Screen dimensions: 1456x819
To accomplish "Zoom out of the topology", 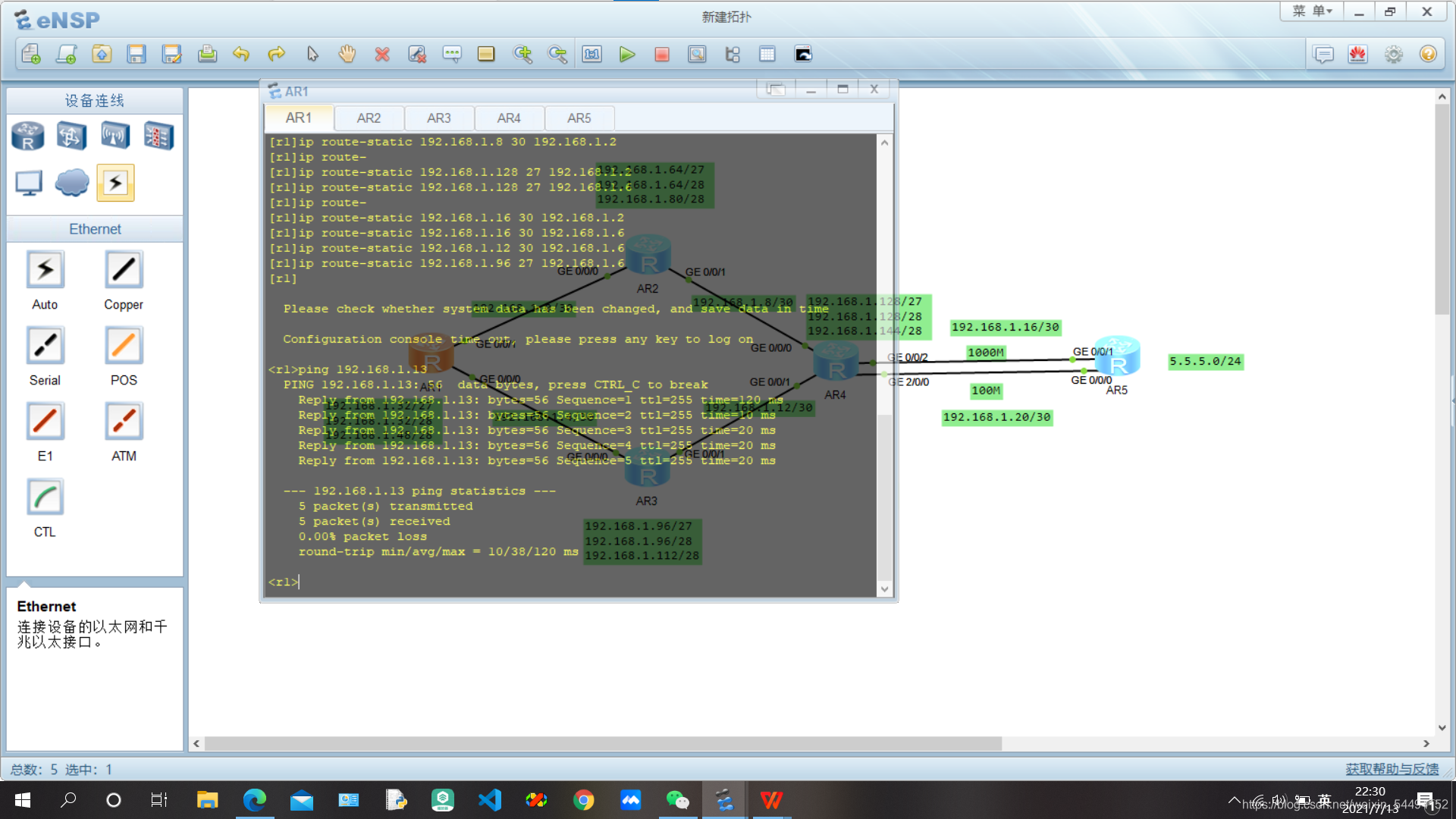I will [x=557, y=54].
